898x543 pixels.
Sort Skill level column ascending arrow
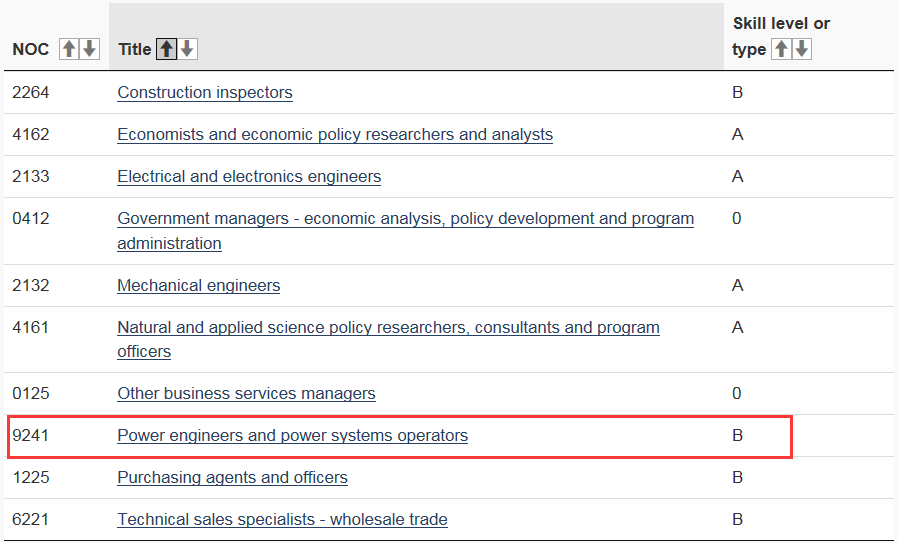(x=781, y=49)
